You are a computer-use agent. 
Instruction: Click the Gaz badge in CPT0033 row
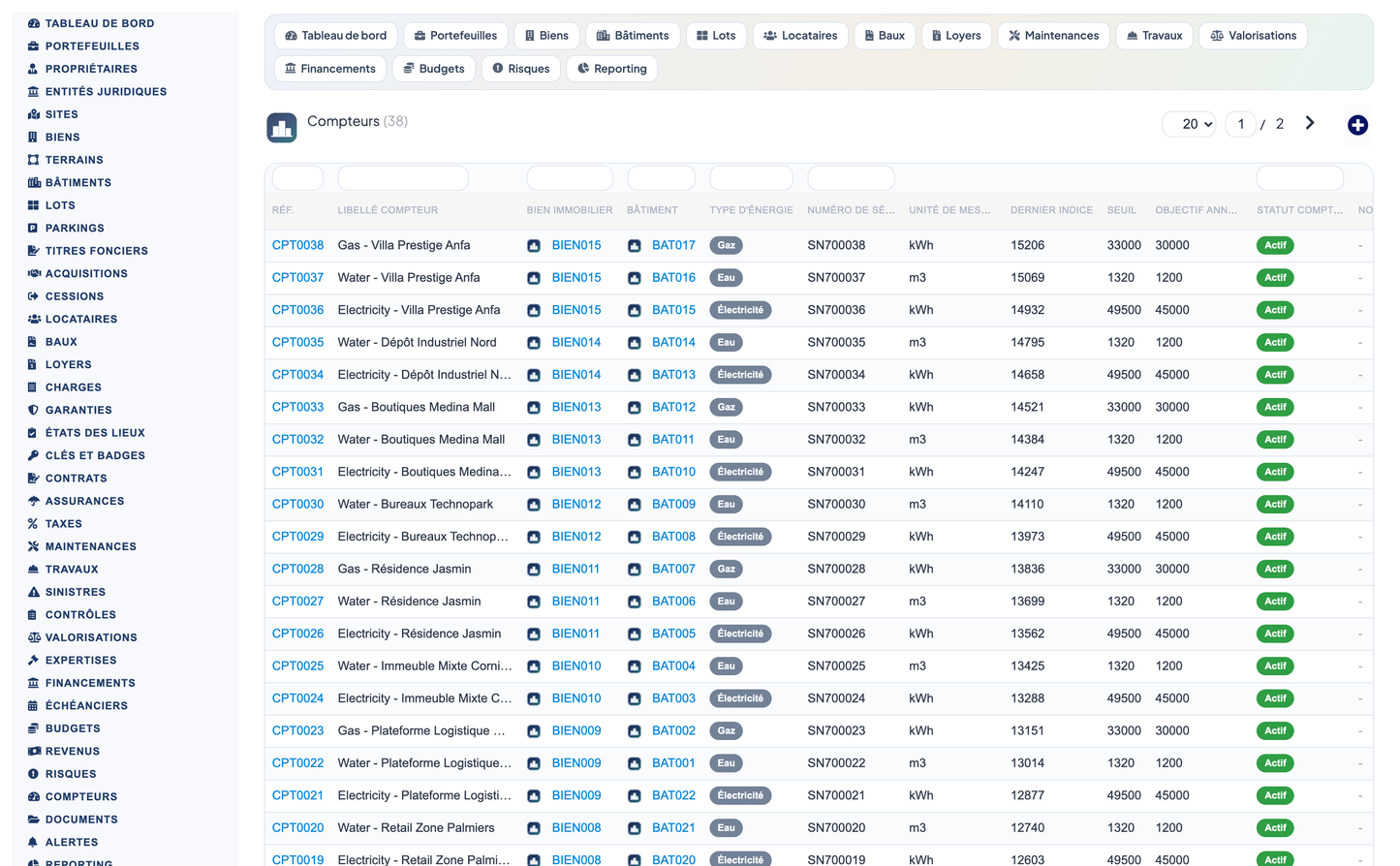pos(727,407)
